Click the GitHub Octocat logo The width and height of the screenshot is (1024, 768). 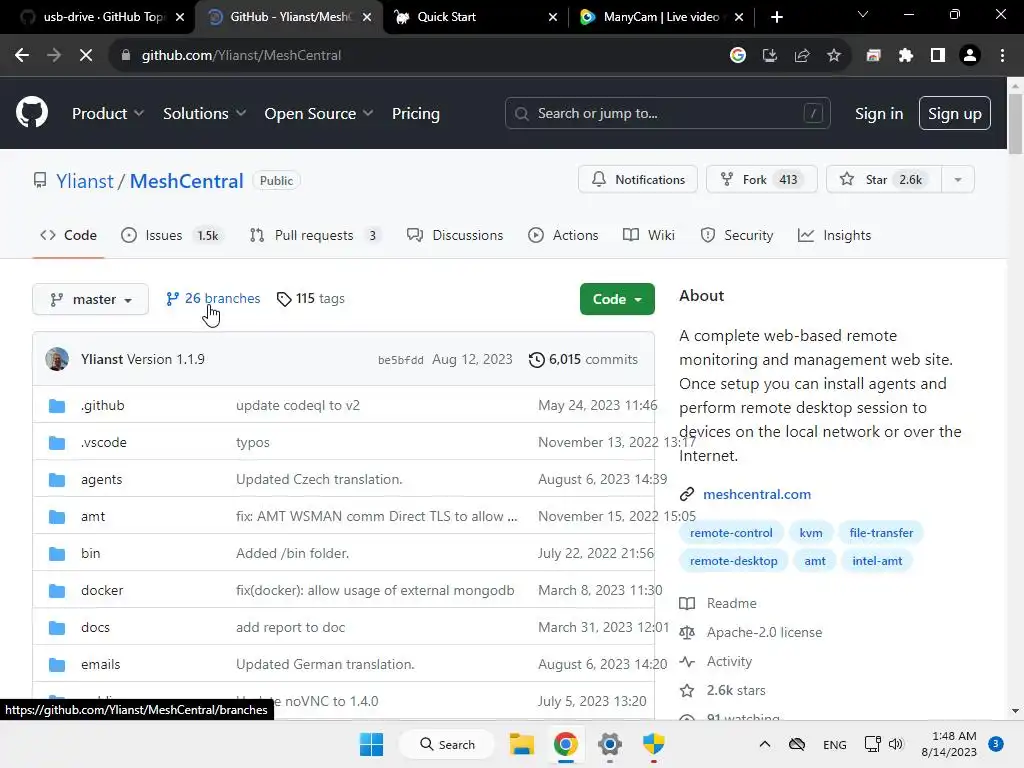click(32, 112)
